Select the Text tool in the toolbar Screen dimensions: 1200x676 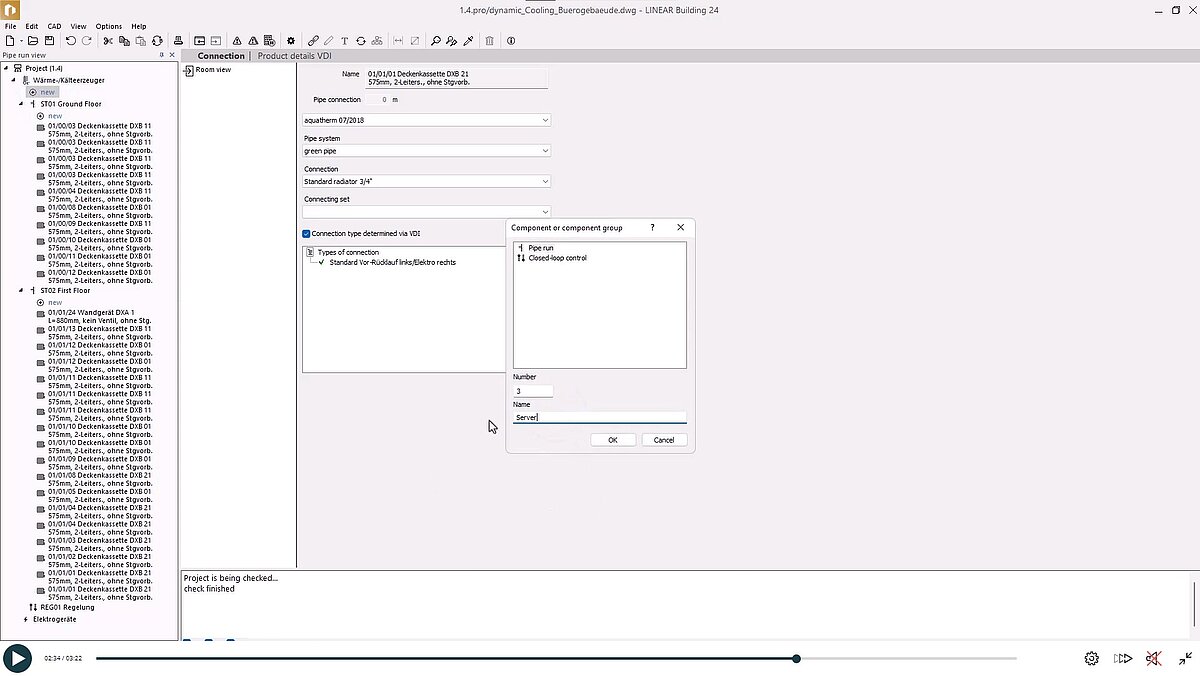tap(344, 40)
